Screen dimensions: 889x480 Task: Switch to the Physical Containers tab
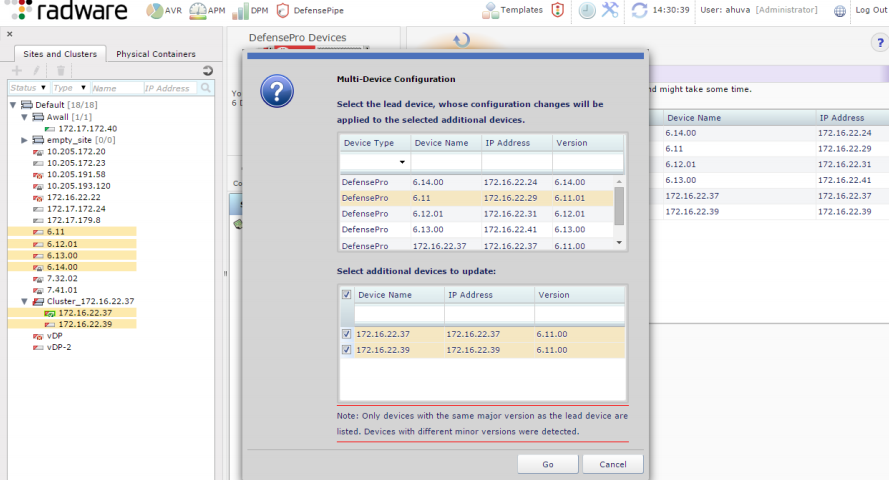click(156, 54)
